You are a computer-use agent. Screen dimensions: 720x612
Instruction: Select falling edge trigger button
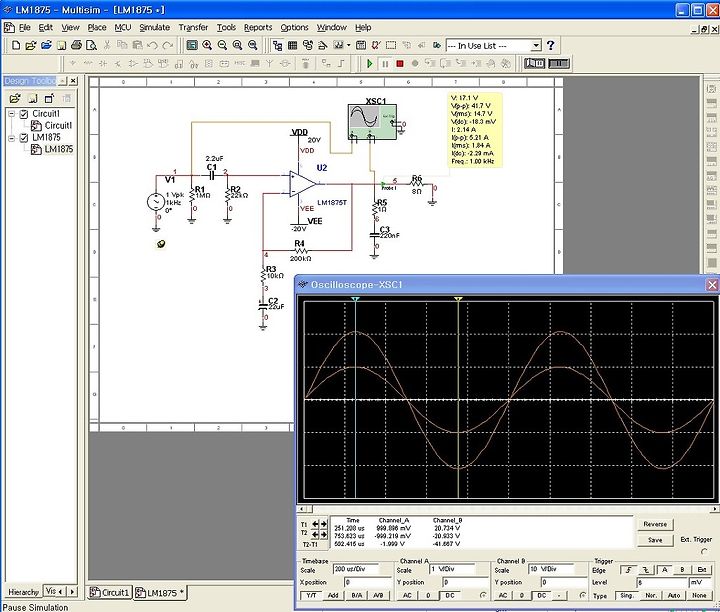[x=646, y=570]
